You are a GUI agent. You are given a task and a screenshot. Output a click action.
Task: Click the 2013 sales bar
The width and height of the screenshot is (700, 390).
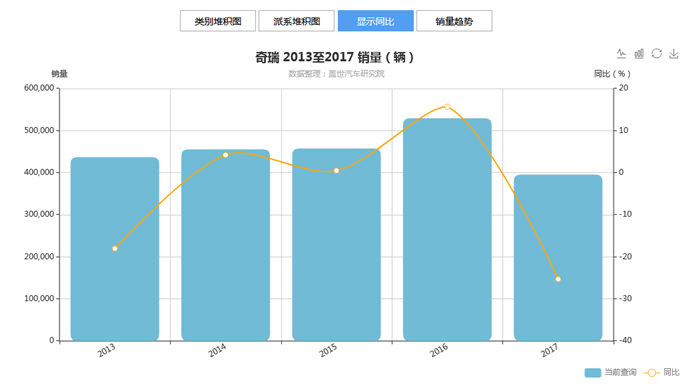pos(115,249)
